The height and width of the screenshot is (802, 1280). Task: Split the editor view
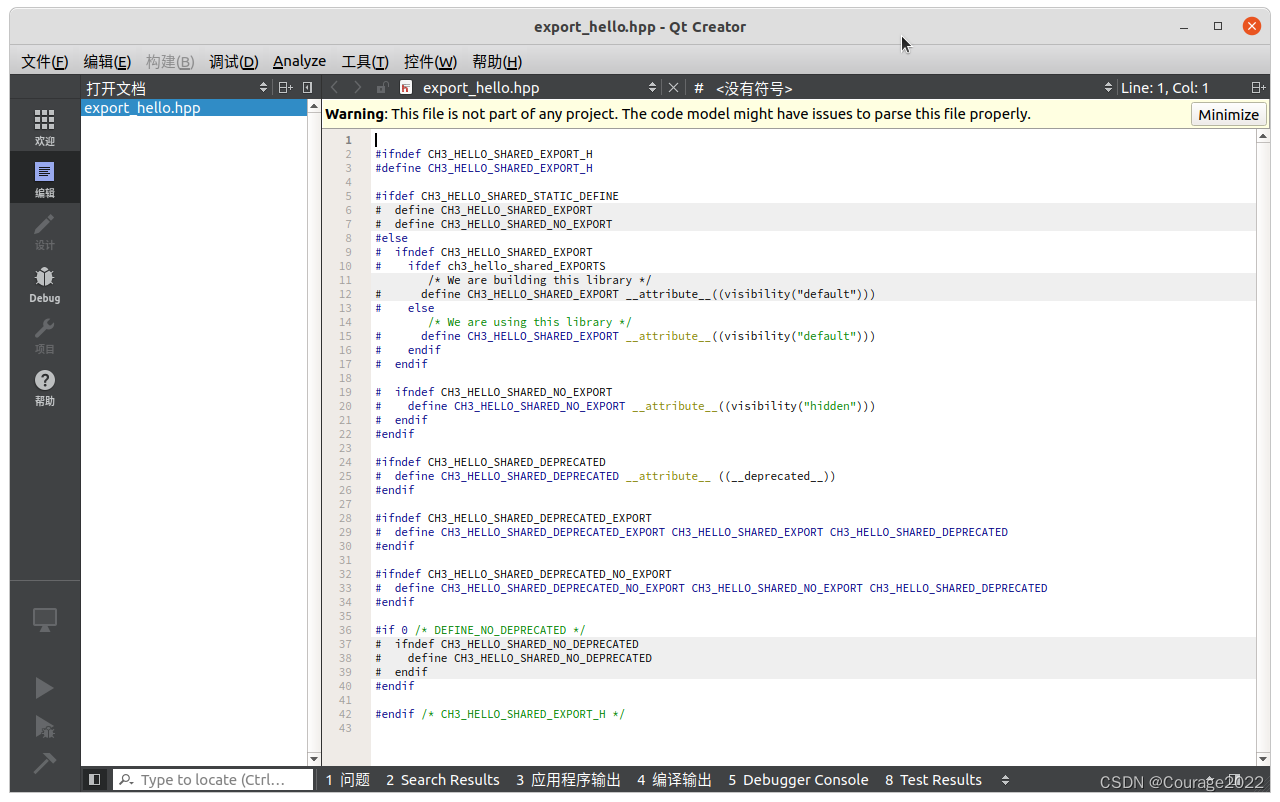1258,88
